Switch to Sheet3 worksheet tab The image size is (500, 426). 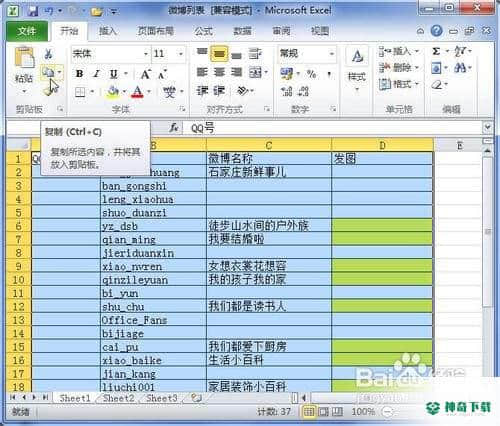point(162,398)
